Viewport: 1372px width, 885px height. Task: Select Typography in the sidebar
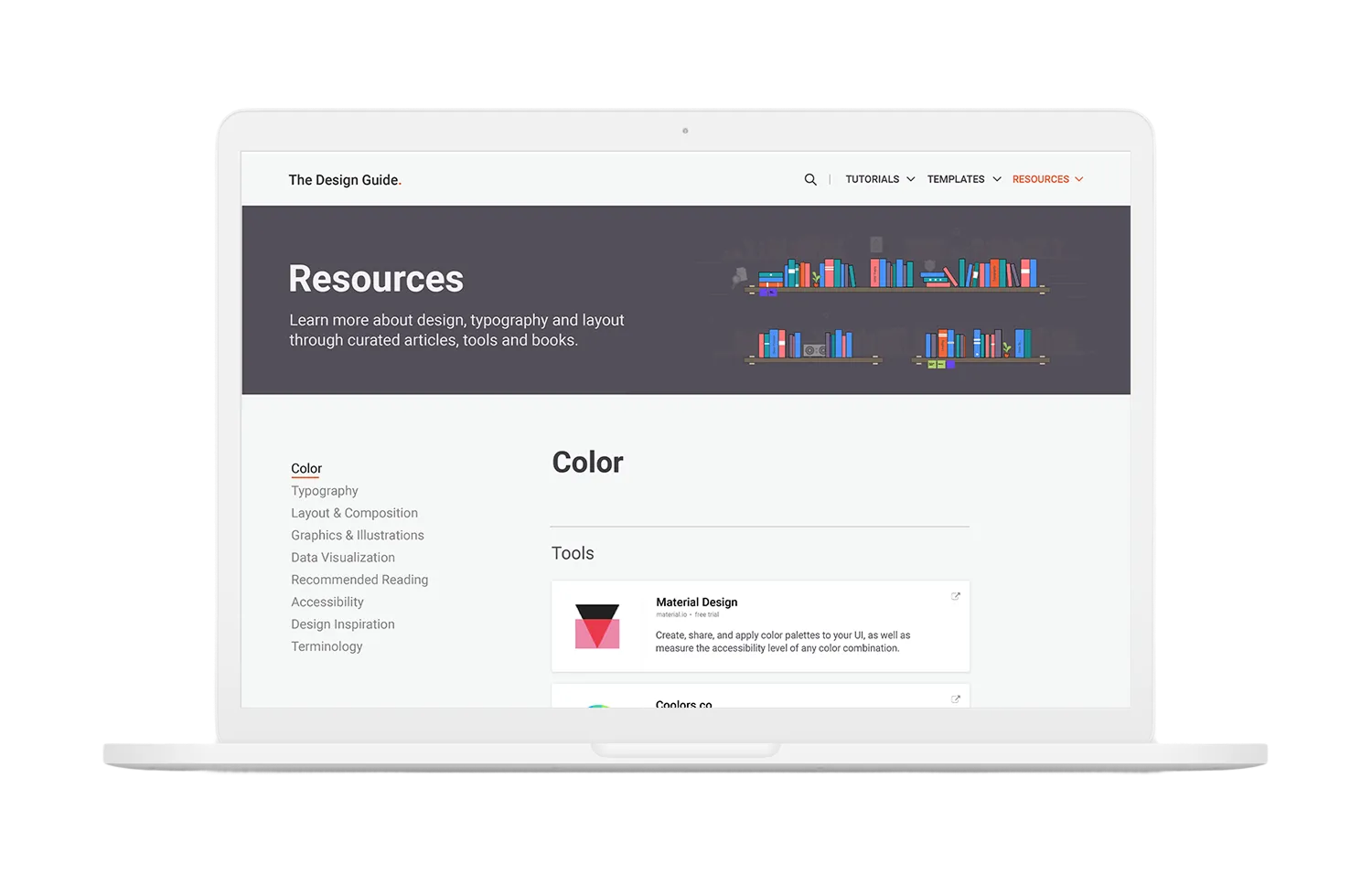tap(324, 491)
